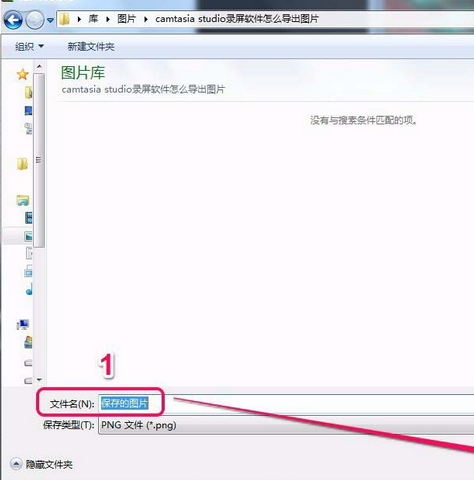The width and height of the screenshot is (474, 480).
Task: Select 图片 in the address path
Action: [x=127, y=19]
